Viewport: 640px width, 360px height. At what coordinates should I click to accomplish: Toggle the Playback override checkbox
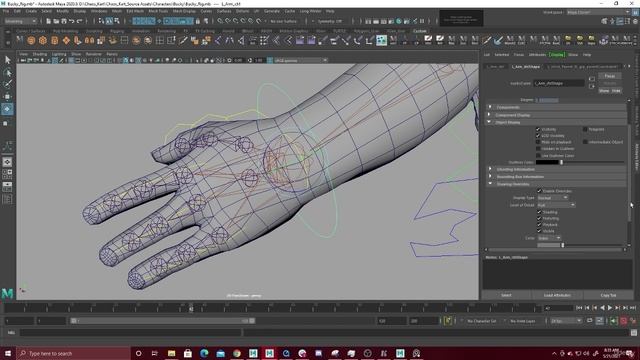[539, 224]
